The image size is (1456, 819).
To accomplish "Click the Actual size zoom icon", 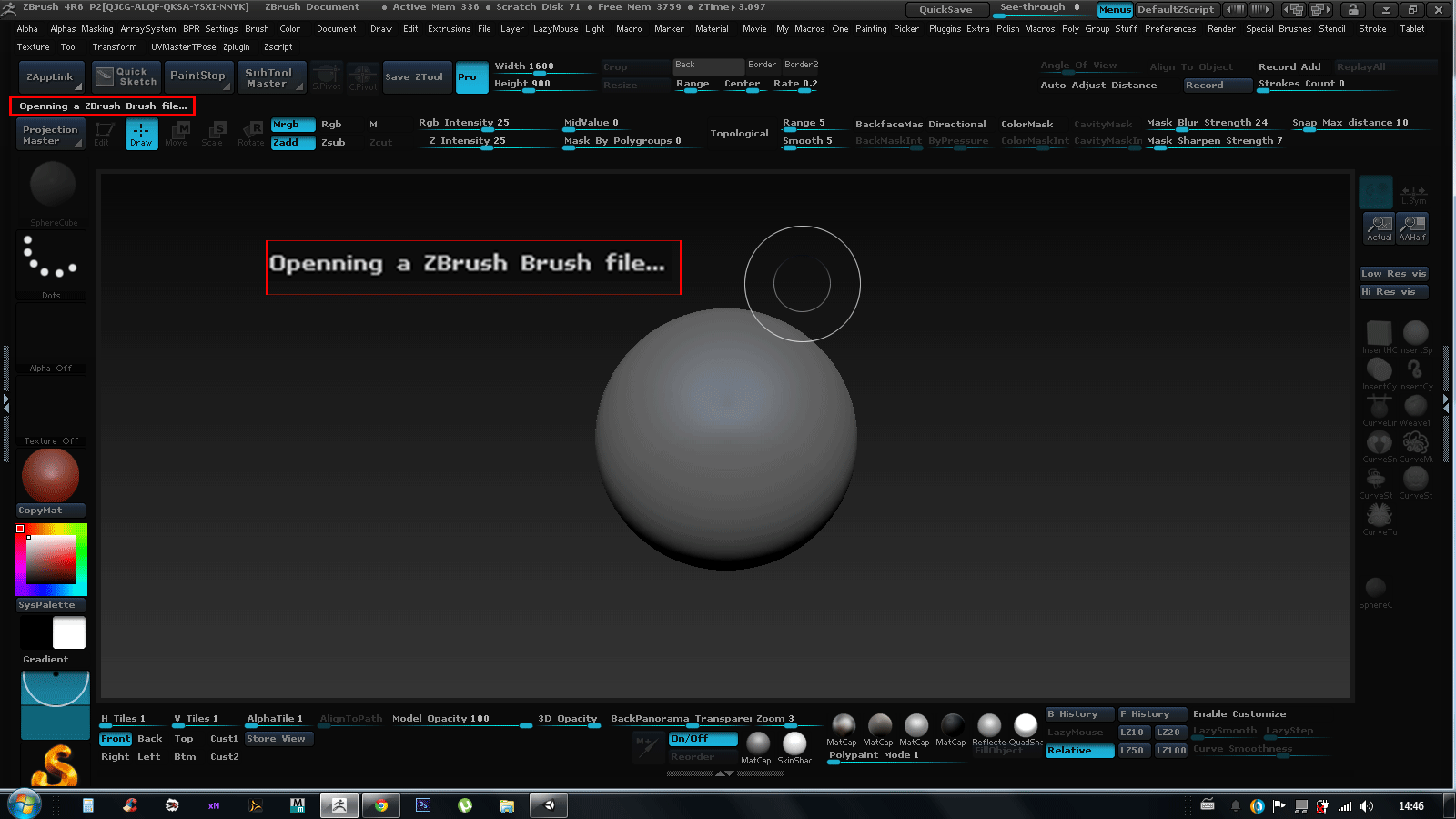I will 1380,227.
